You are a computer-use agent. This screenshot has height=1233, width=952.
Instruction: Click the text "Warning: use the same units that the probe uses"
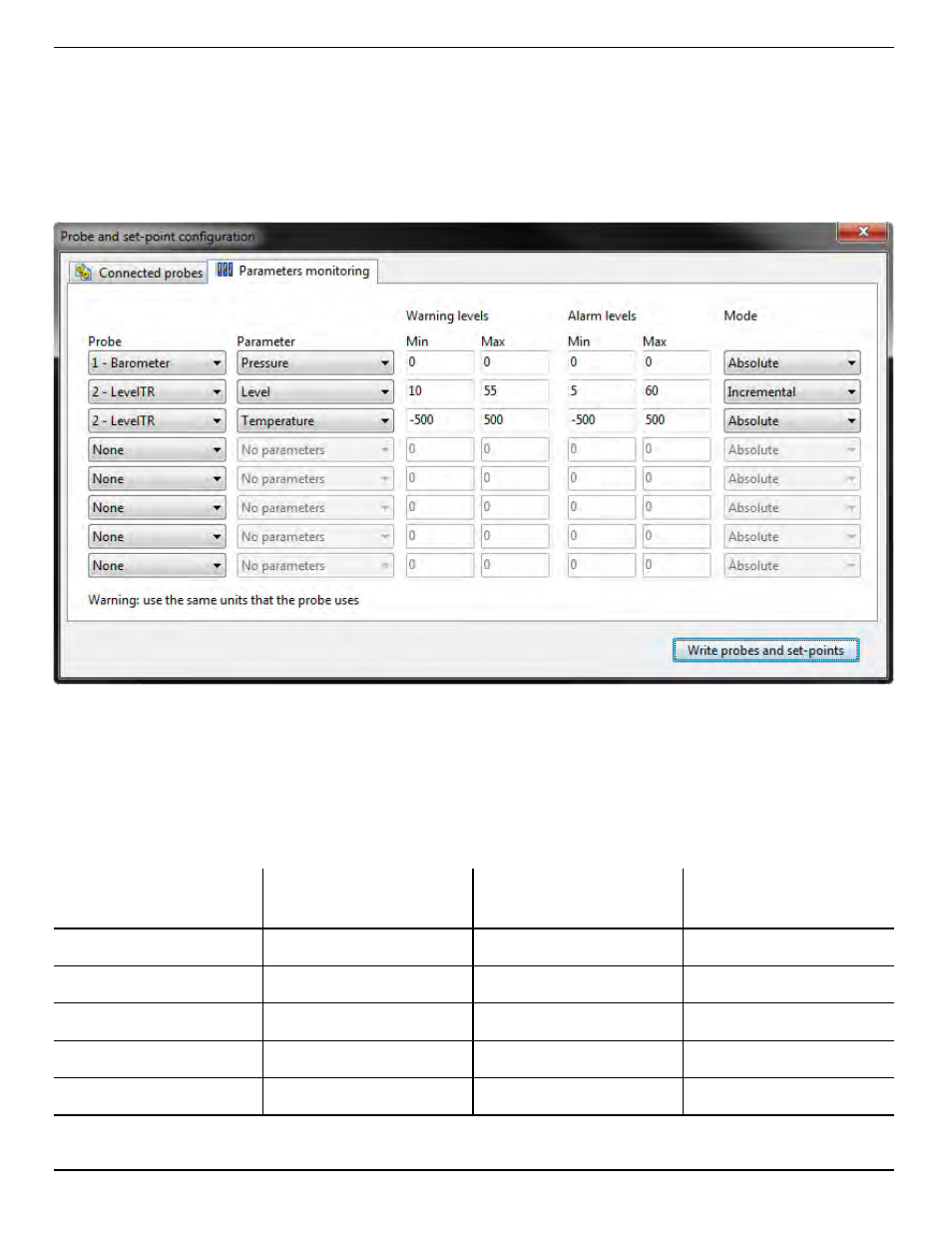coord(224,600)
